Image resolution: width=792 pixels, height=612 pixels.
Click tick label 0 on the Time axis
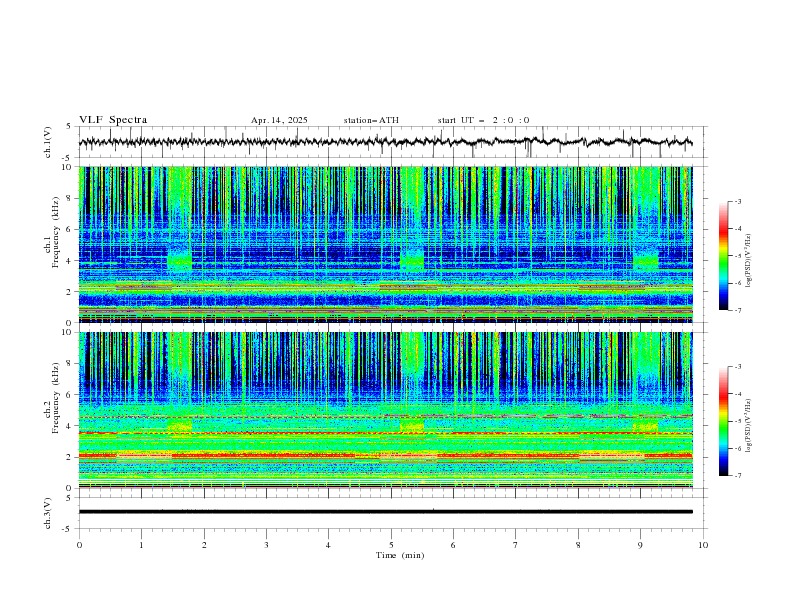coord(79,545)
